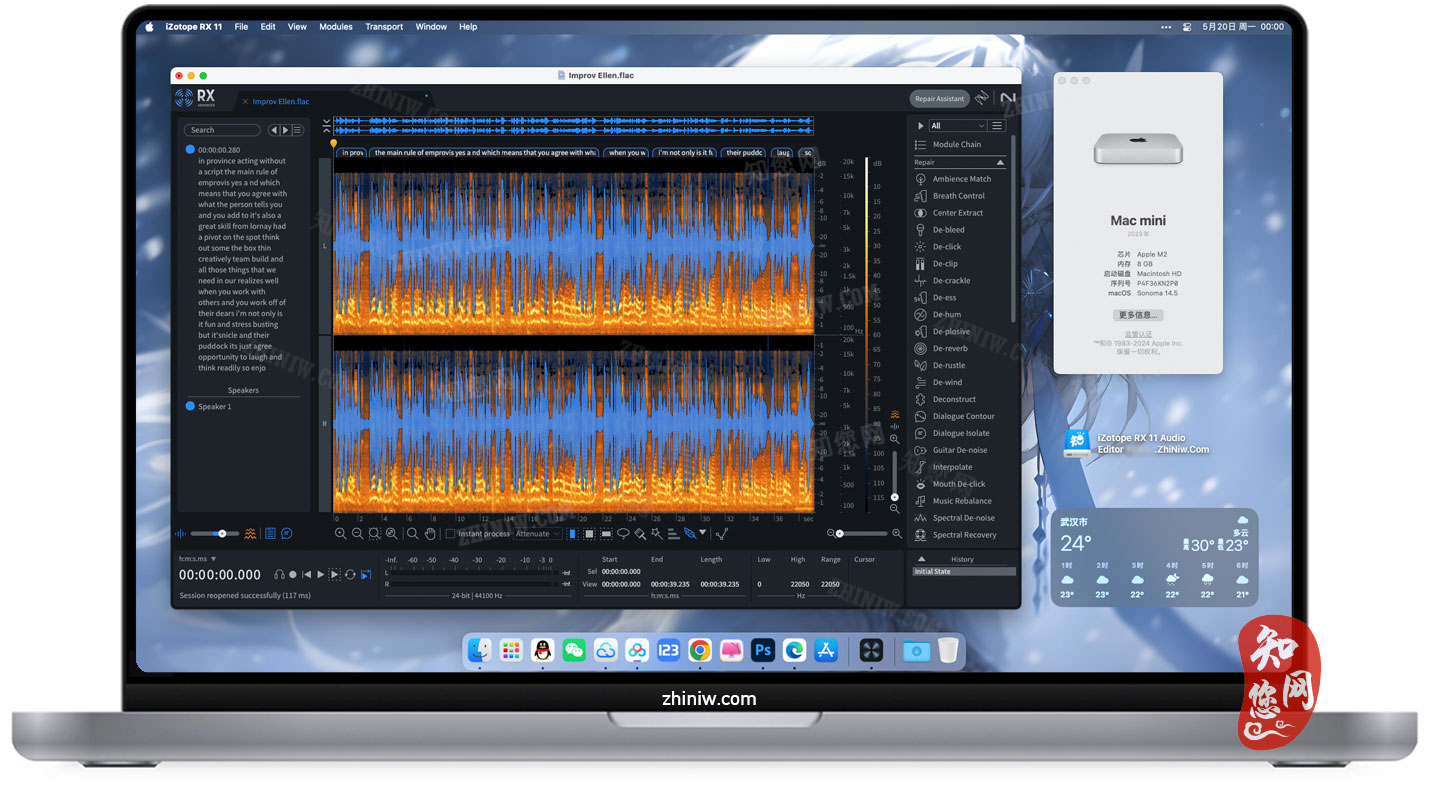Image resolution: width=1429 pixels, height=797 pixels.
Task: Open the Transport menu
Action: 384,27
